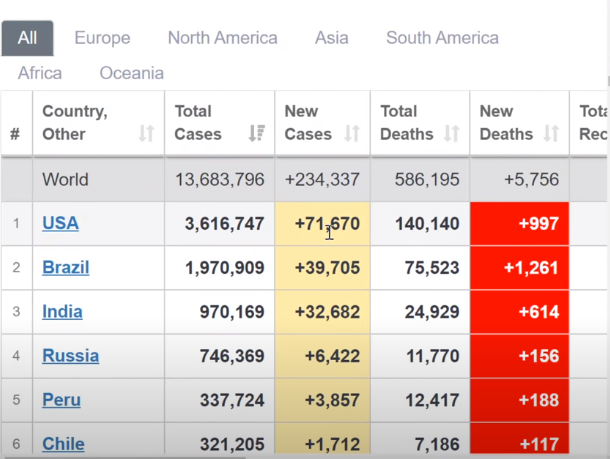Click USA new cases +71,670
The height and width of the screenshot is (459, 610).
[327, 224]
